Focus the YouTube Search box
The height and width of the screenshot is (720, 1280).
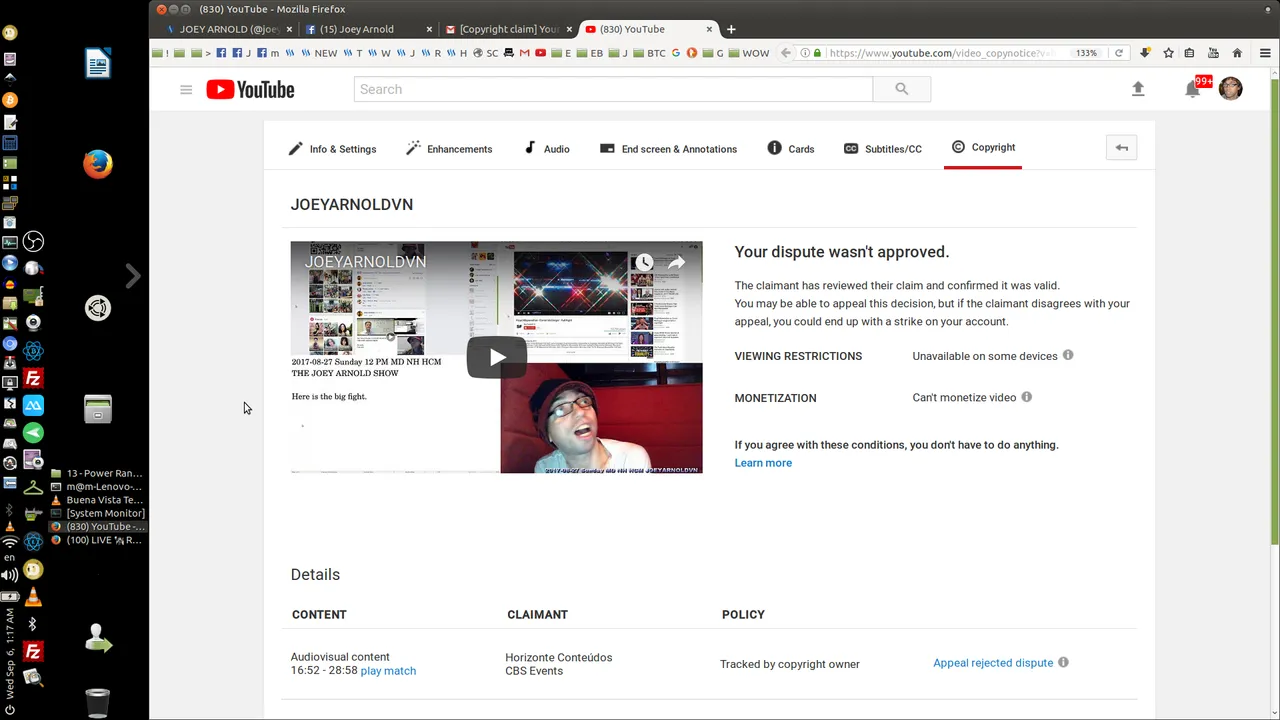pyautogui.click(x=613, y=89)
